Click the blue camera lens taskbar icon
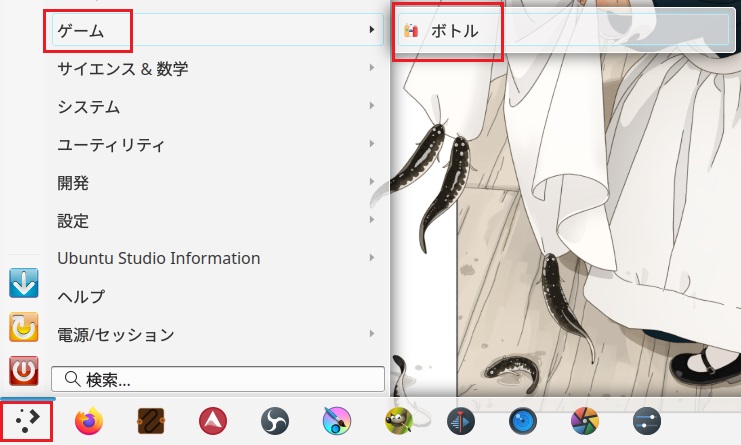 (x=523, y=422)
